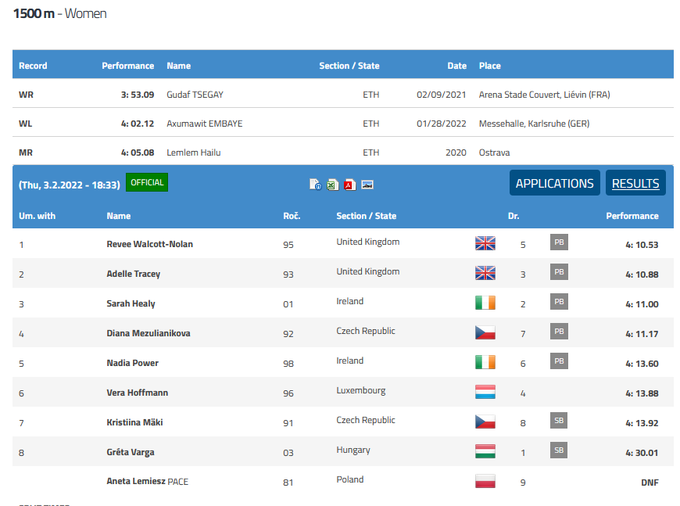Click the PB badge for Revee Walcott-Nolan

point(559,242)
